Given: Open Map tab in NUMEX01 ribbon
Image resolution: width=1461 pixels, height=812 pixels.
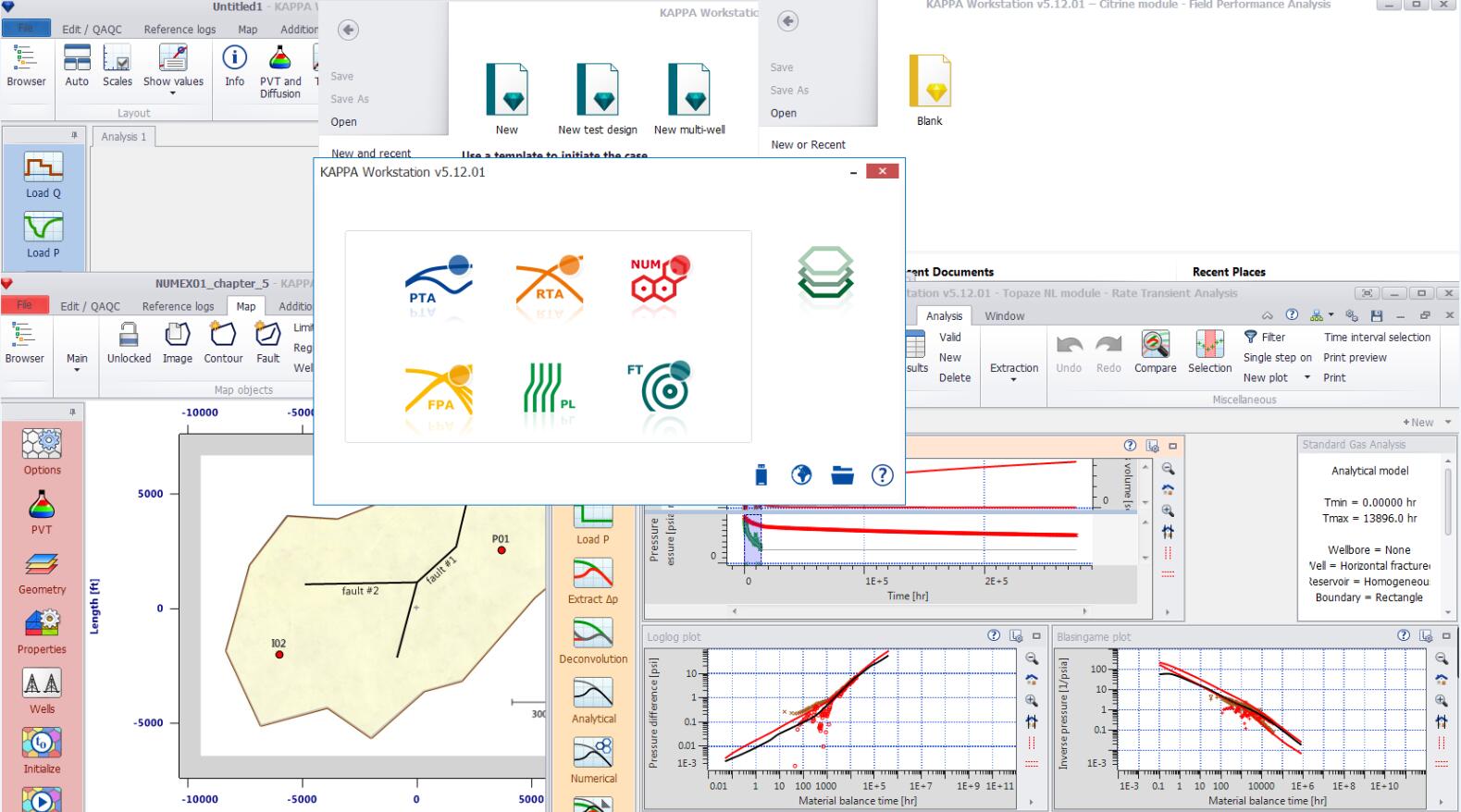Looking at the screenshot, I should [x=246, y=306].
